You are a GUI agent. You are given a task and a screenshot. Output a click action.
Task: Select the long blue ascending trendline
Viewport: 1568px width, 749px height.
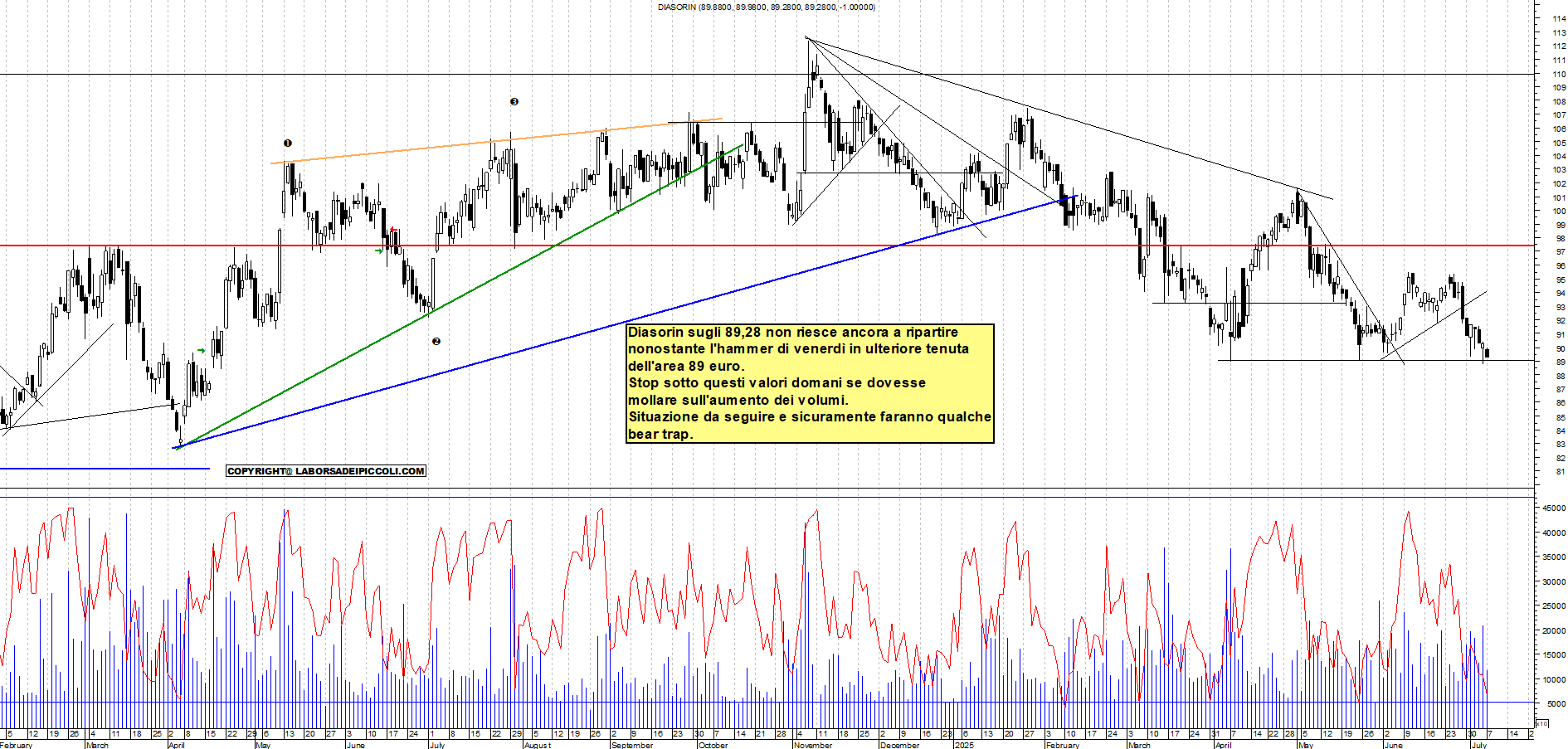624,322
